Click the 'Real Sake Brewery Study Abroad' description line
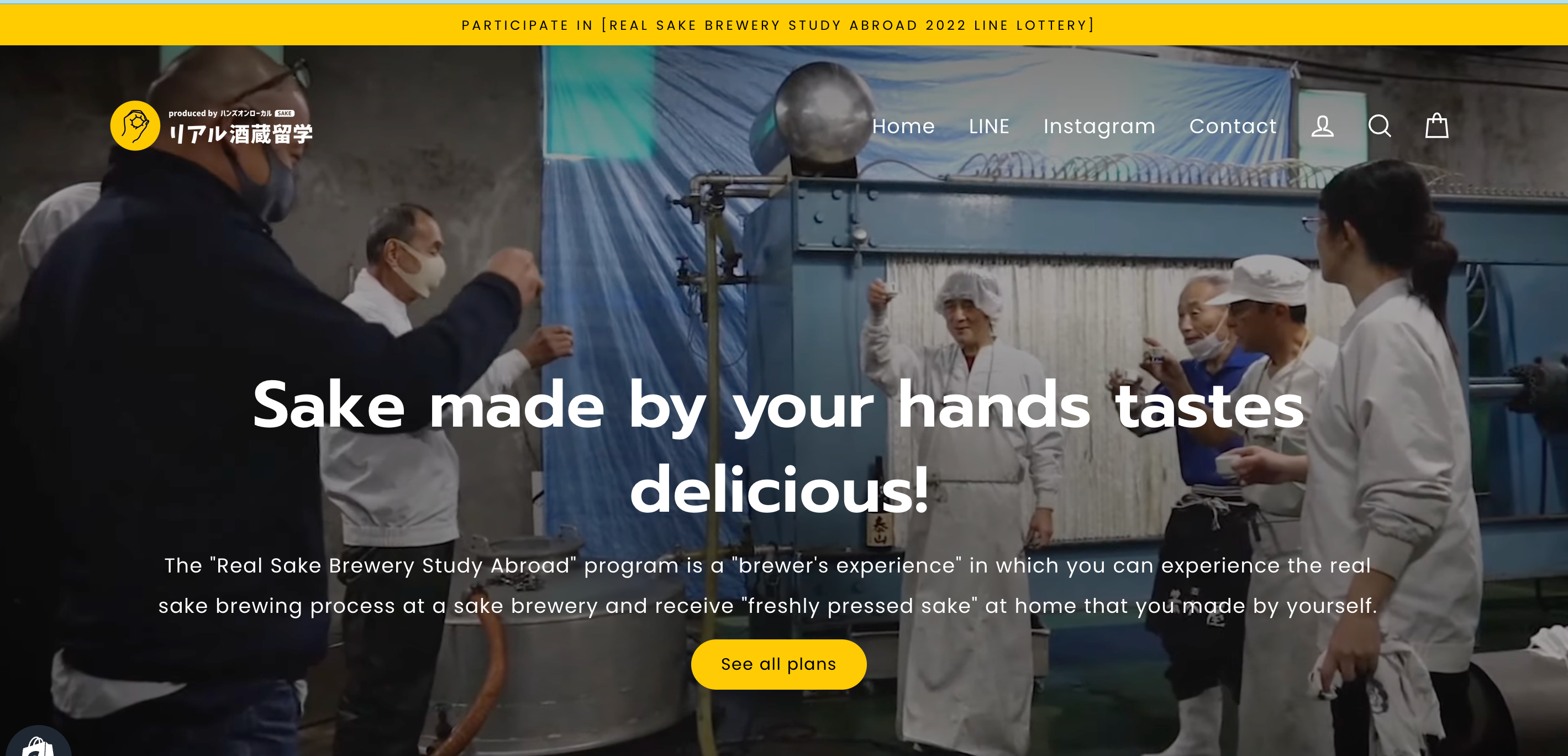The width and height of the screenshot is (1568, 756). tap(767, 565)
